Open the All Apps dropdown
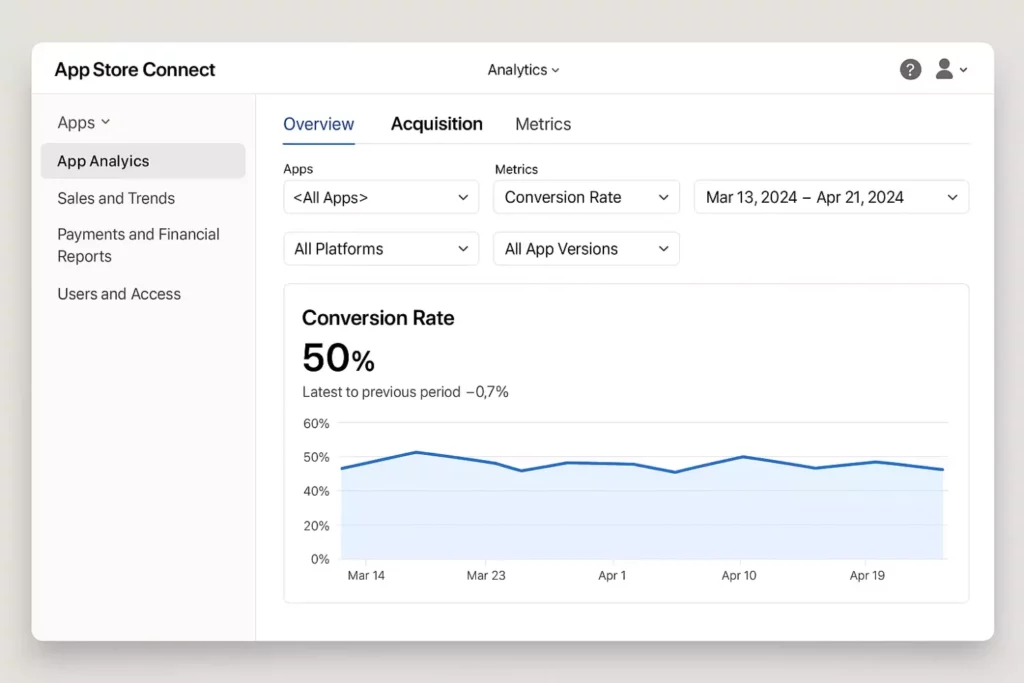This screenshot has height=683, width=1024. coord(381,197)
